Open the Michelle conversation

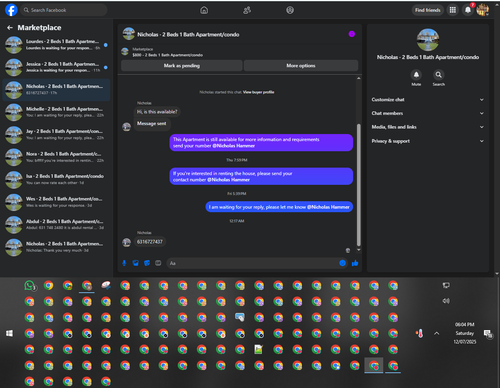(x=57, y=112)
